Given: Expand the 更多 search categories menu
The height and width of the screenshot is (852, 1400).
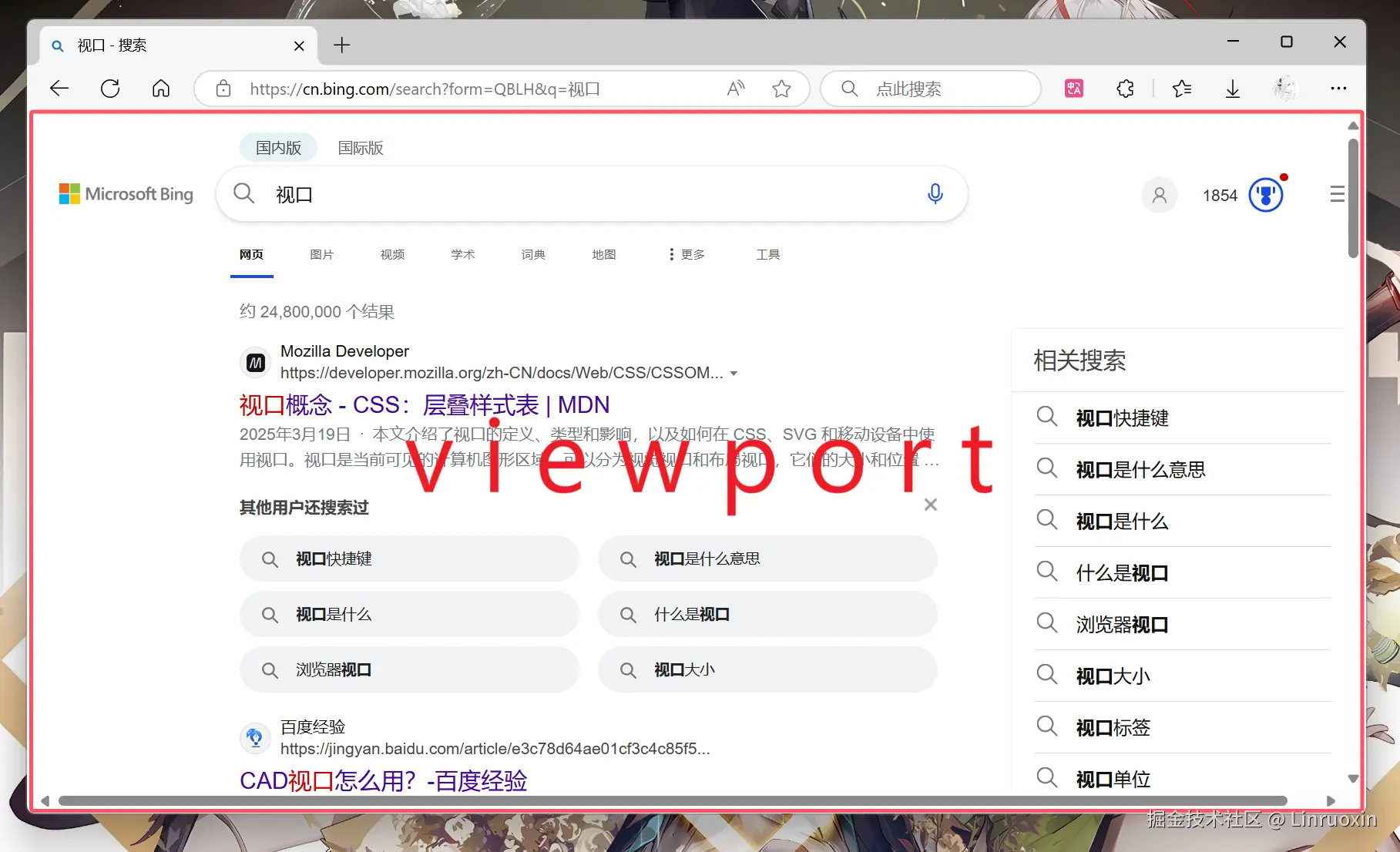Looking at the screenshot, I should 687,255.
